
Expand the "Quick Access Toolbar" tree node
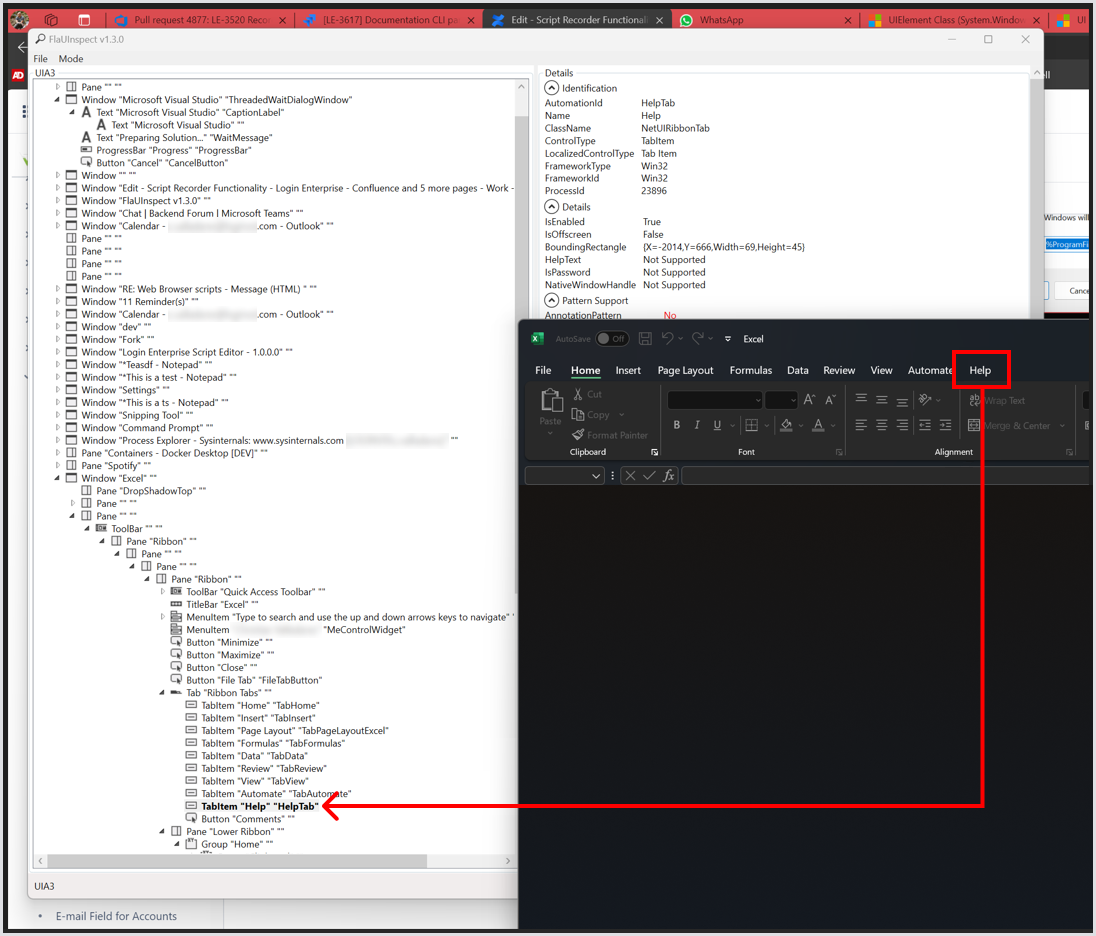pyautogui.click(x=163, y=592)
